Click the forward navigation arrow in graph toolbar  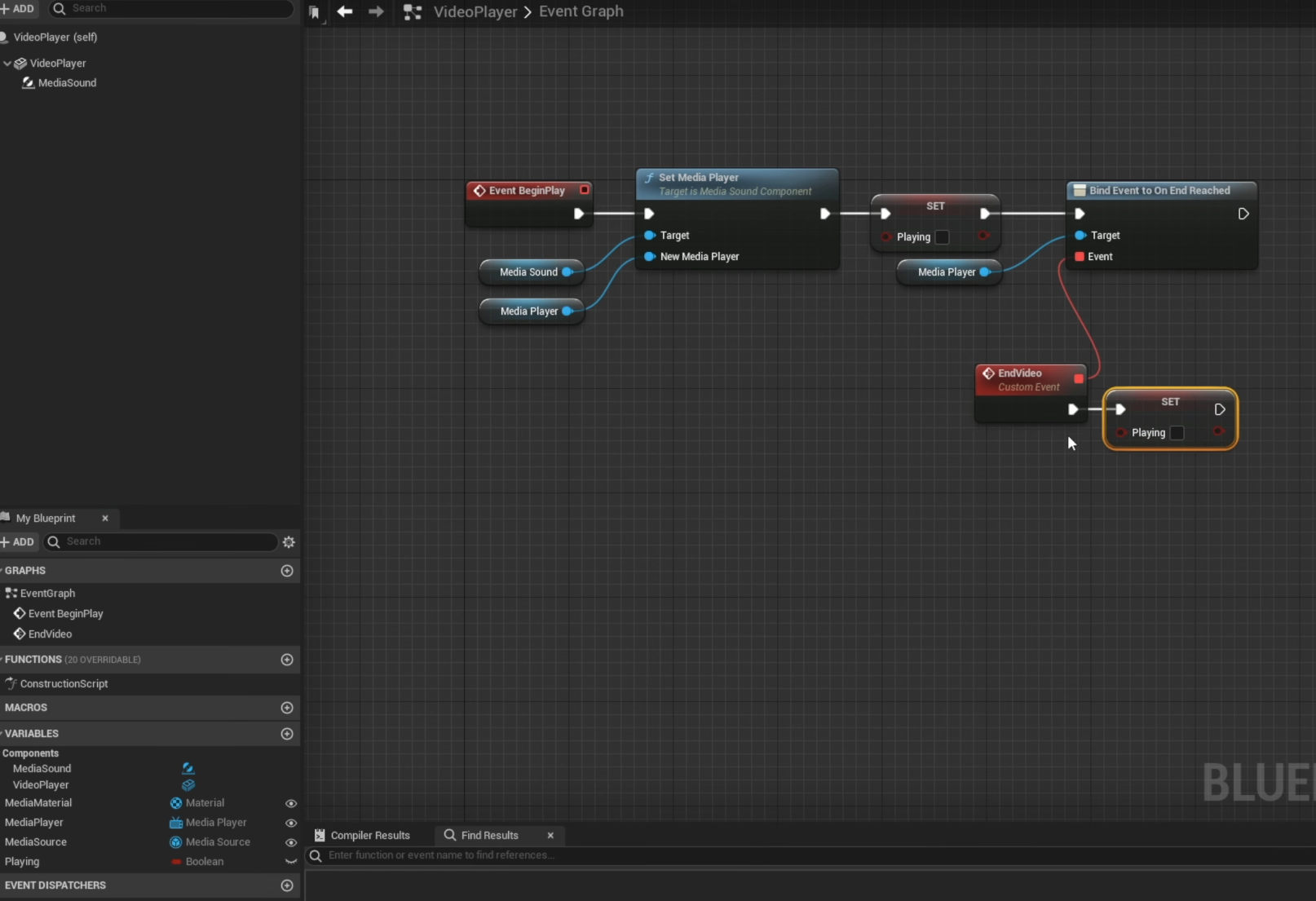click(376, 11)
